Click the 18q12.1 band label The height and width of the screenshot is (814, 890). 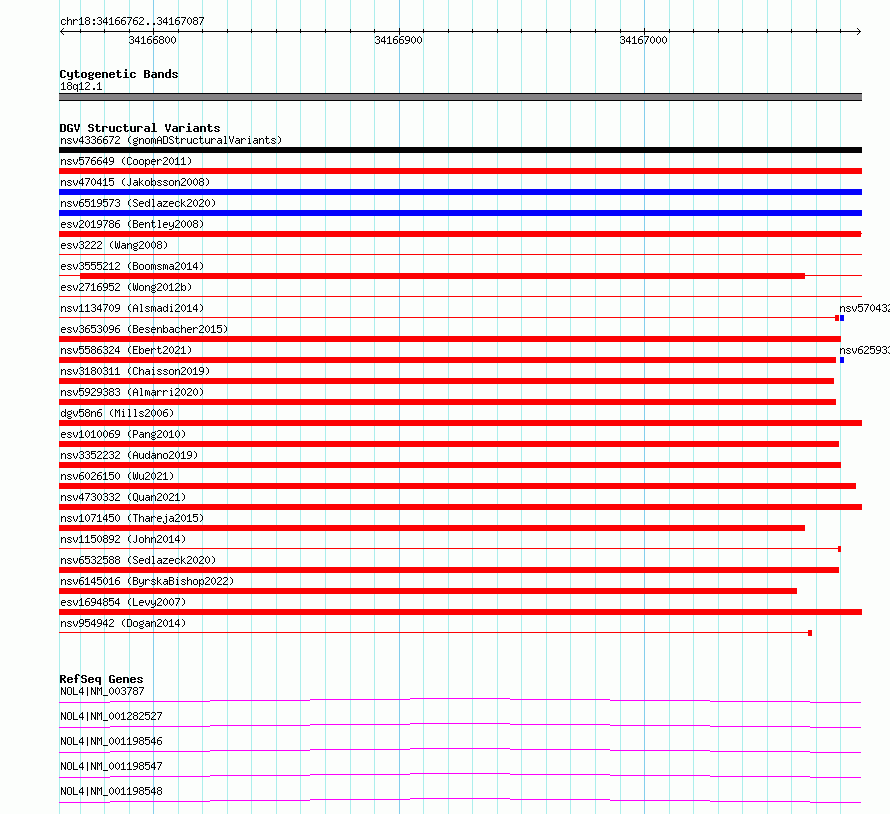coord(81,86)
